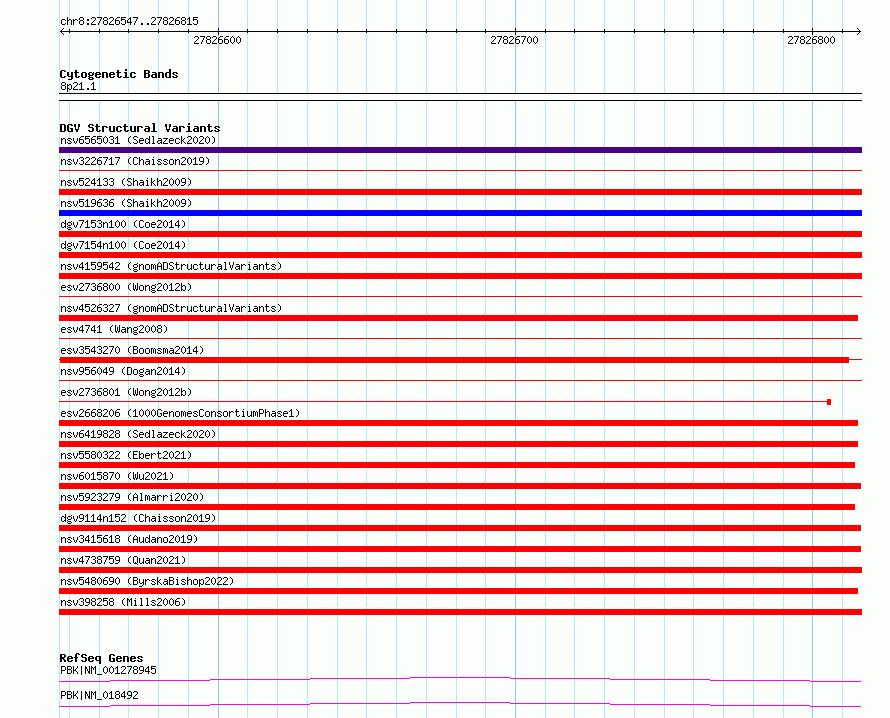890x718 pixels.
Task: Click the 27826800 ruler coordinate label
Action: [x=811, y=40]
